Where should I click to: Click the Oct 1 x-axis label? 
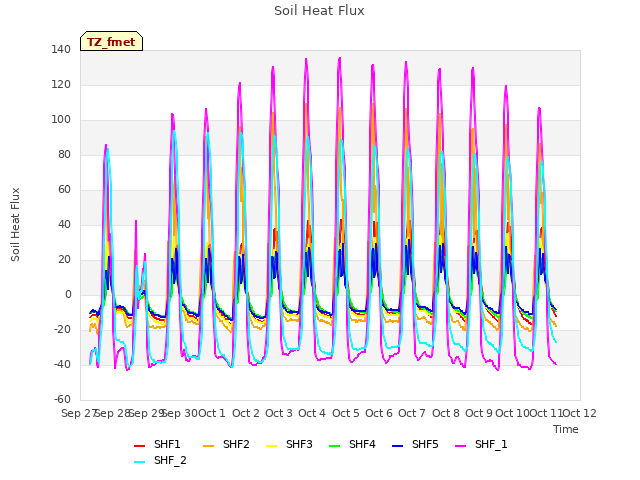(x=212, y=413)
